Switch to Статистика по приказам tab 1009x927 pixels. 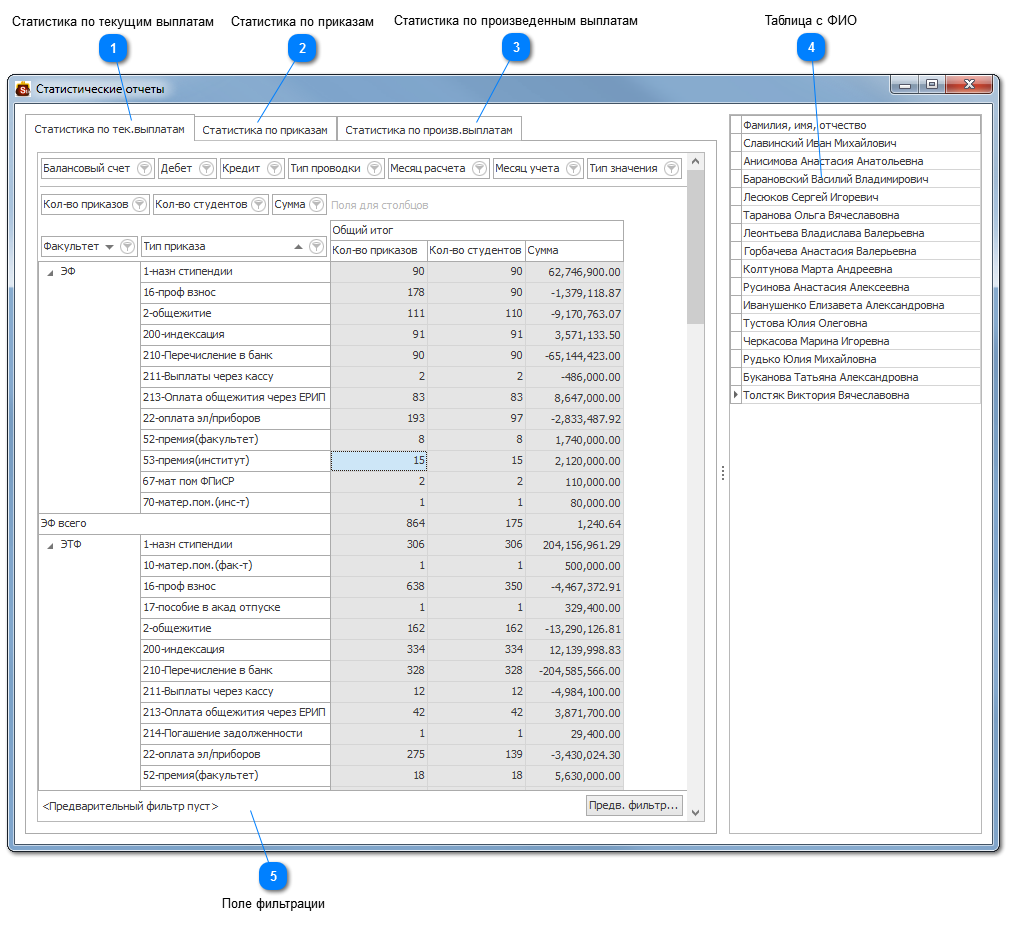tap(265, 130)
